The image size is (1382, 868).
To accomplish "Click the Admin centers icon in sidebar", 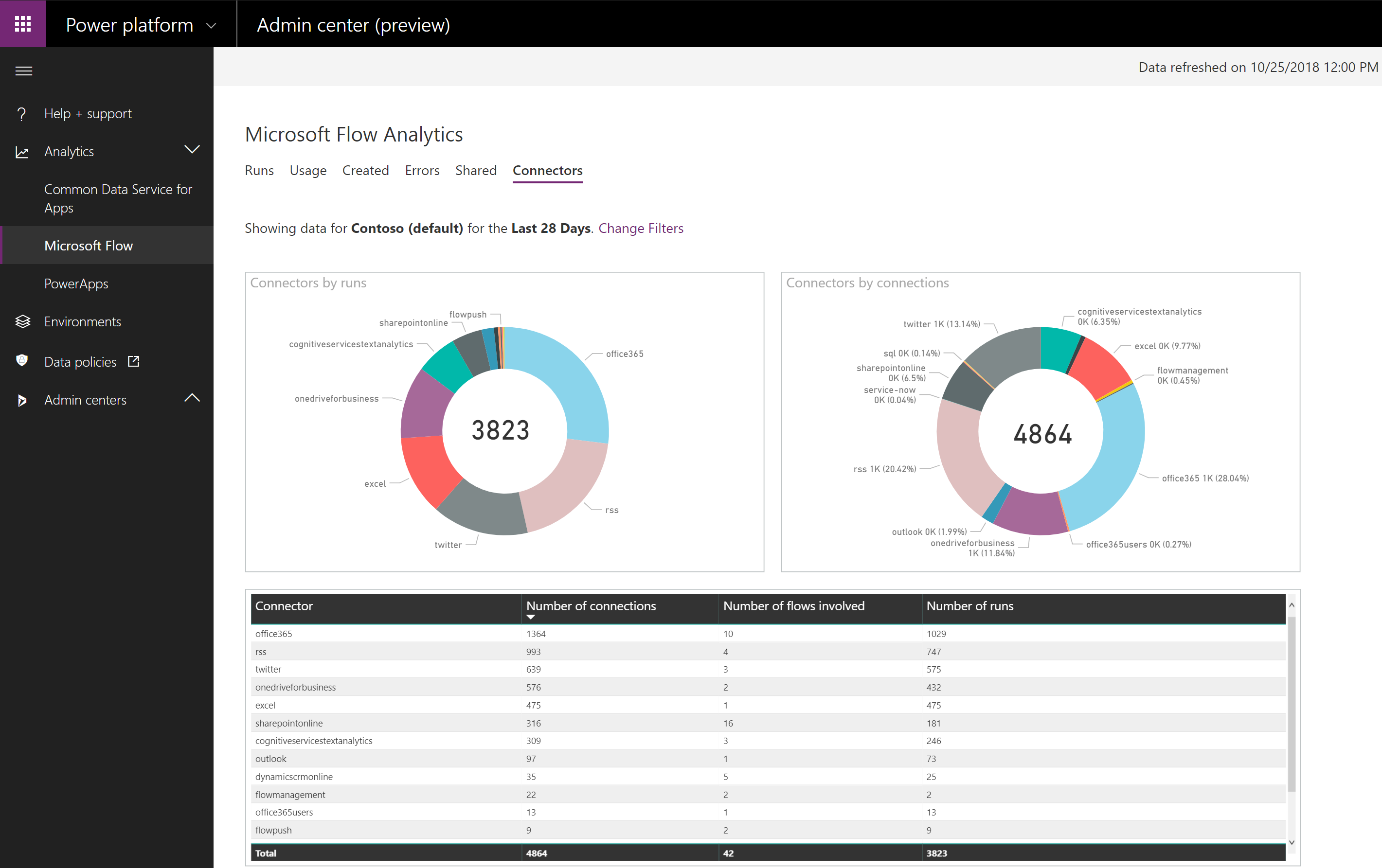I will [x=22, y=400].
